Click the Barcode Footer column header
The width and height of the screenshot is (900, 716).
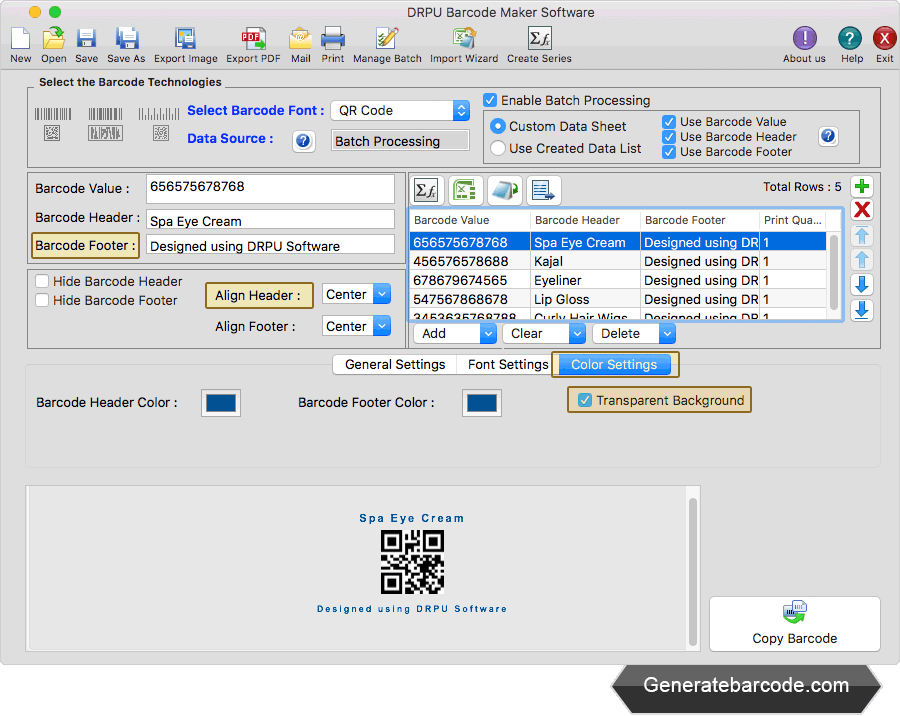tap(700, 220)
